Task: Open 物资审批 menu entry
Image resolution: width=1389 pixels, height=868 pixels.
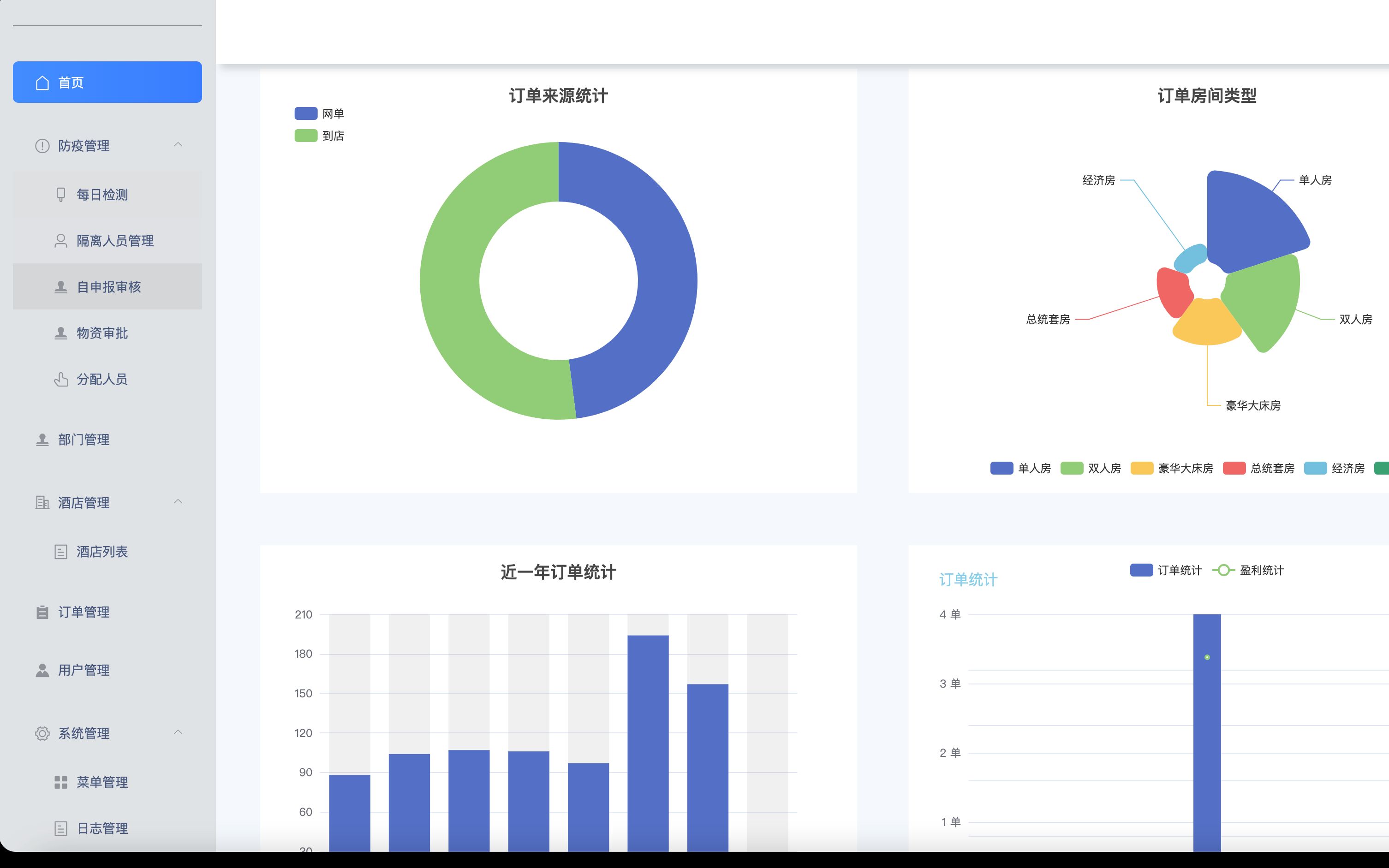Action: pos(107,333)
